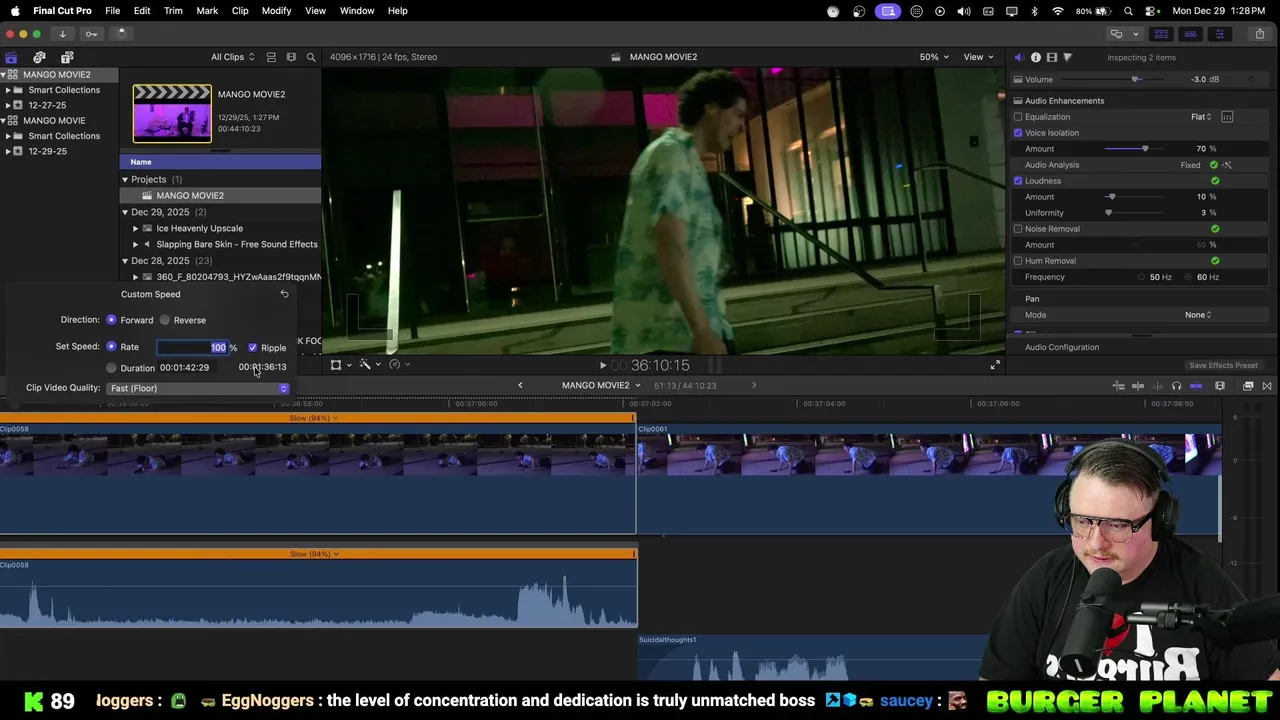The width and height of the screenshot is (1280, 720).
Task: Open the Flat equalization preset dropdown
Action: coord(1201,117)
